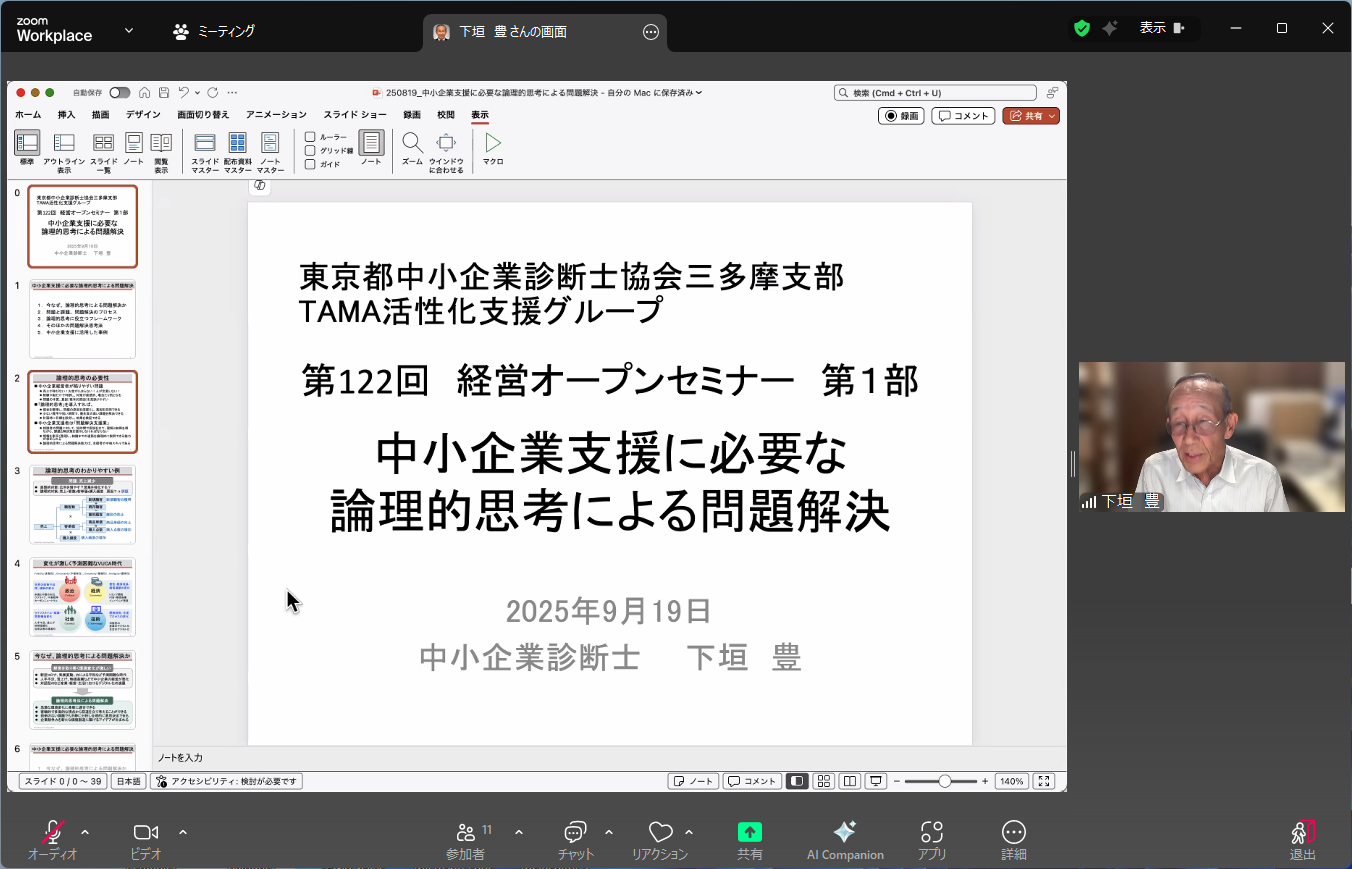Screen dimensions: 1352x869
Task: Expand the video options chevron
Action: 183,831
